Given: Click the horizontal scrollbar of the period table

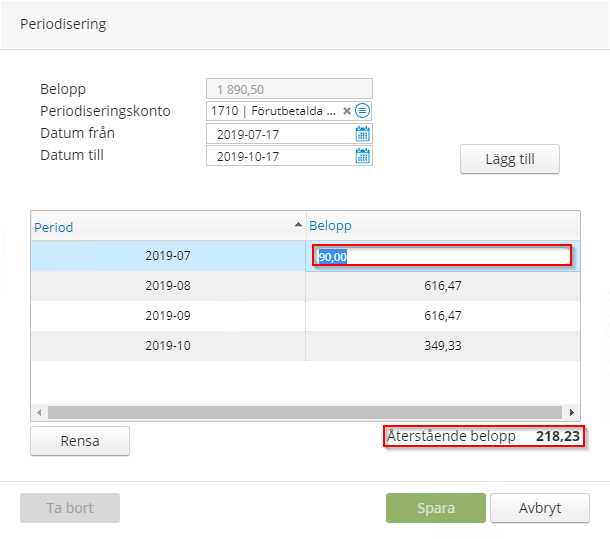Looking at the screenshot, I should tap(300, 412).
